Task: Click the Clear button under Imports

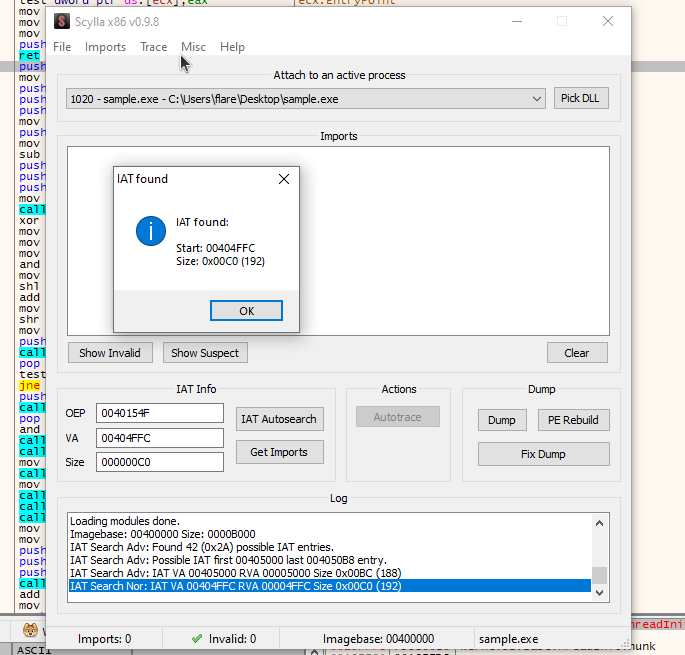Action: pyautogui.click(x=577, y=353)
